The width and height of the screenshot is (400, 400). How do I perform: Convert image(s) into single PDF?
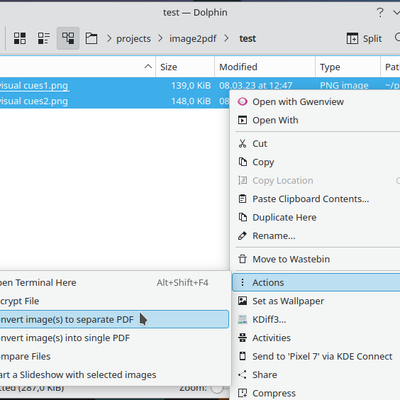point(114,338)
